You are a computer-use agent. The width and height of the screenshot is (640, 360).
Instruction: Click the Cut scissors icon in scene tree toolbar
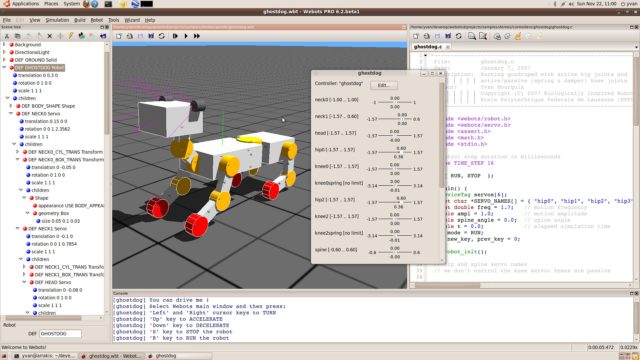(7, 36)
